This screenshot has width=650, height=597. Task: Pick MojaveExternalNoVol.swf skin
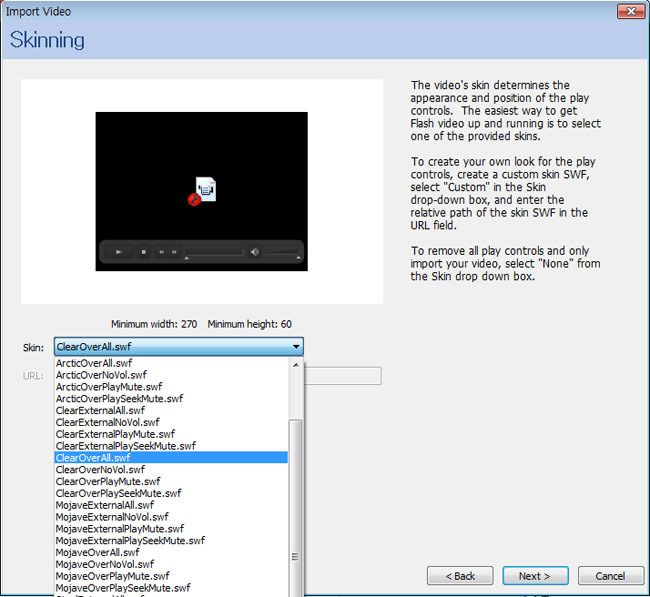(x=171, y=517)
